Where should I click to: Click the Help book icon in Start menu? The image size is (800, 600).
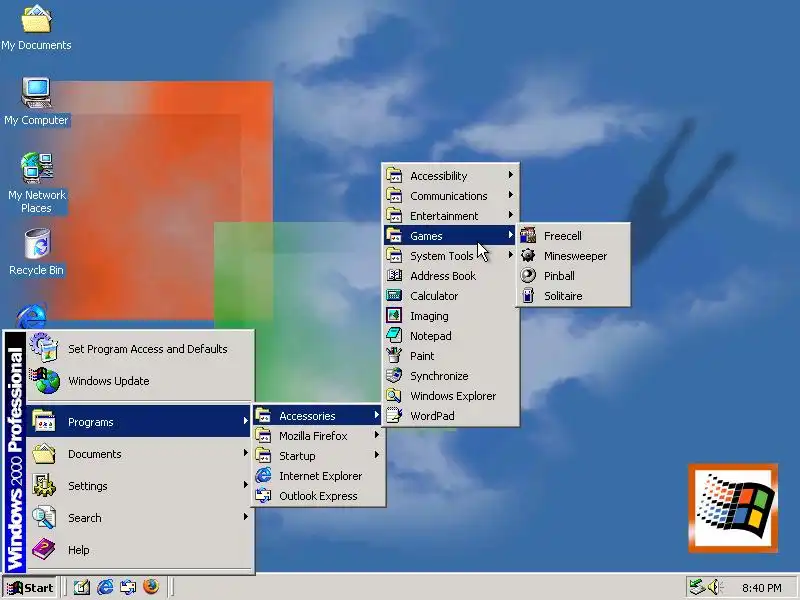click(x=44, y=549)
